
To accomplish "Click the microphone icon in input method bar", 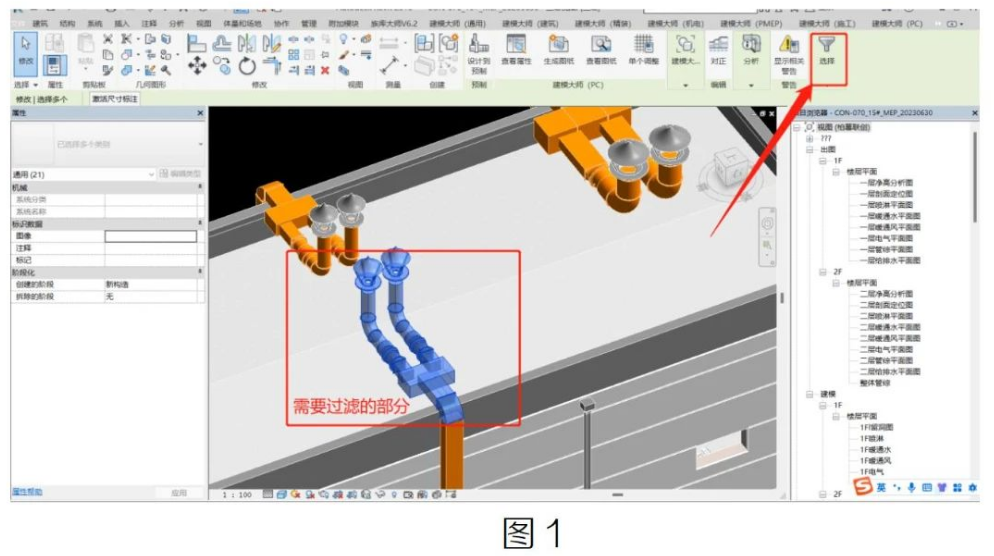I will pos(912,488).
